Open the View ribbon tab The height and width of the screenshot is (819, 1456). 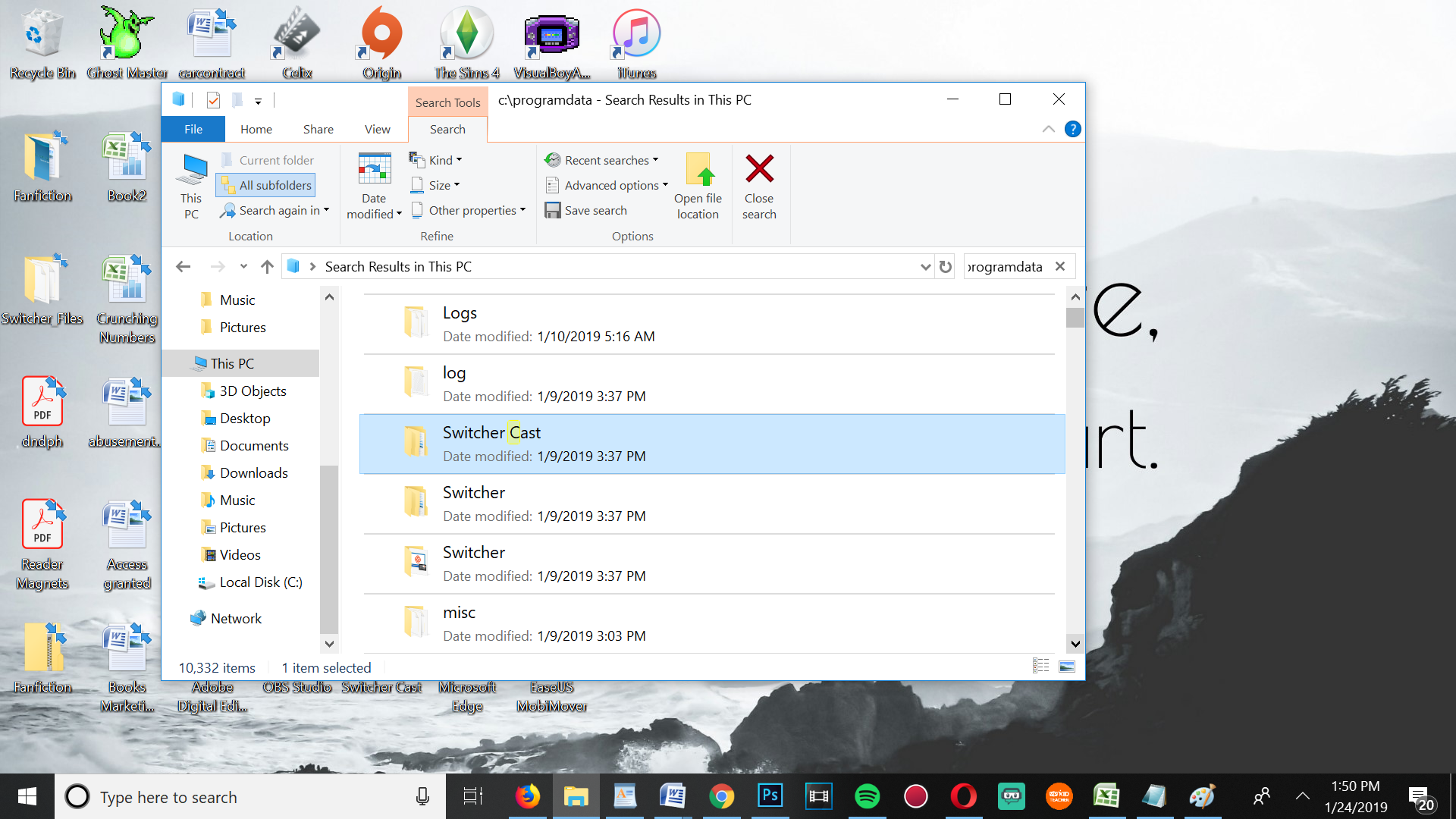click(x=377, y=129)
